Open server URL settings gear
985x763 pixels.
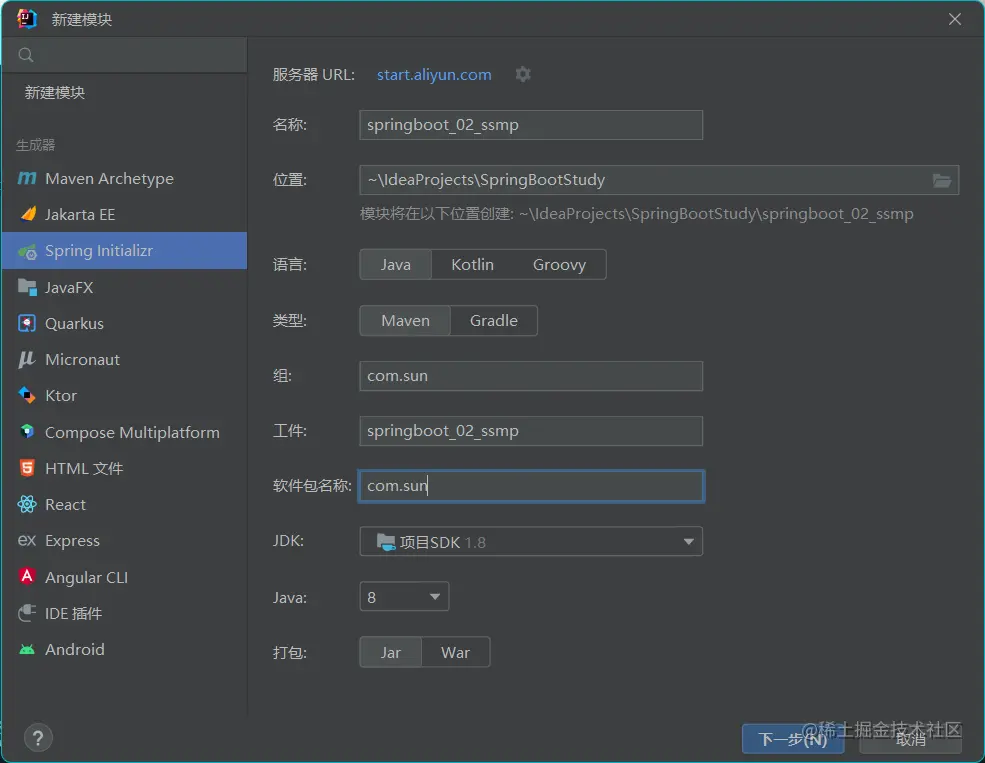tap(523, 74)
